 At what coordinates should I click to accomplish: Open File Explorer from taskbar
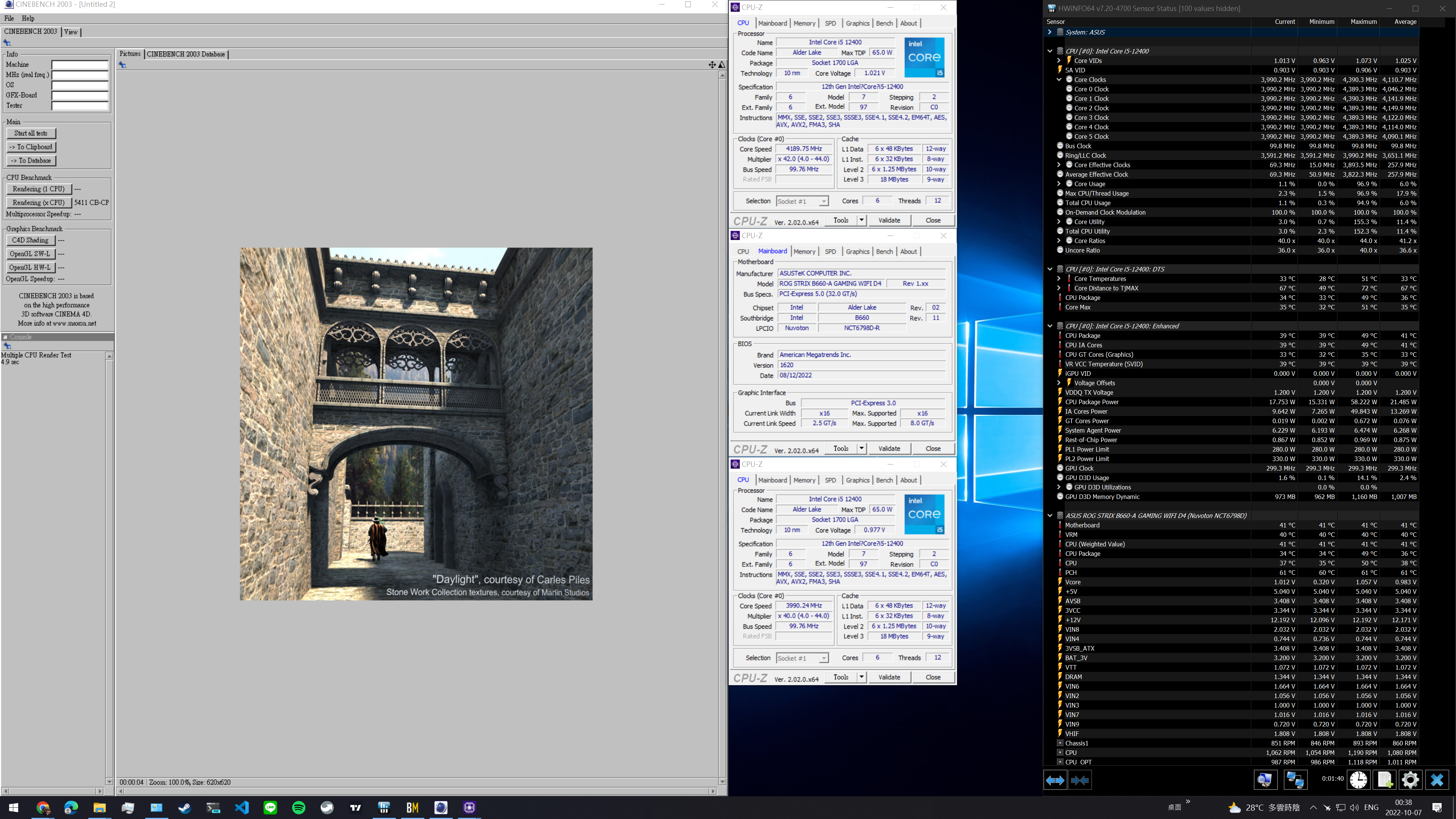click(99, 807)
